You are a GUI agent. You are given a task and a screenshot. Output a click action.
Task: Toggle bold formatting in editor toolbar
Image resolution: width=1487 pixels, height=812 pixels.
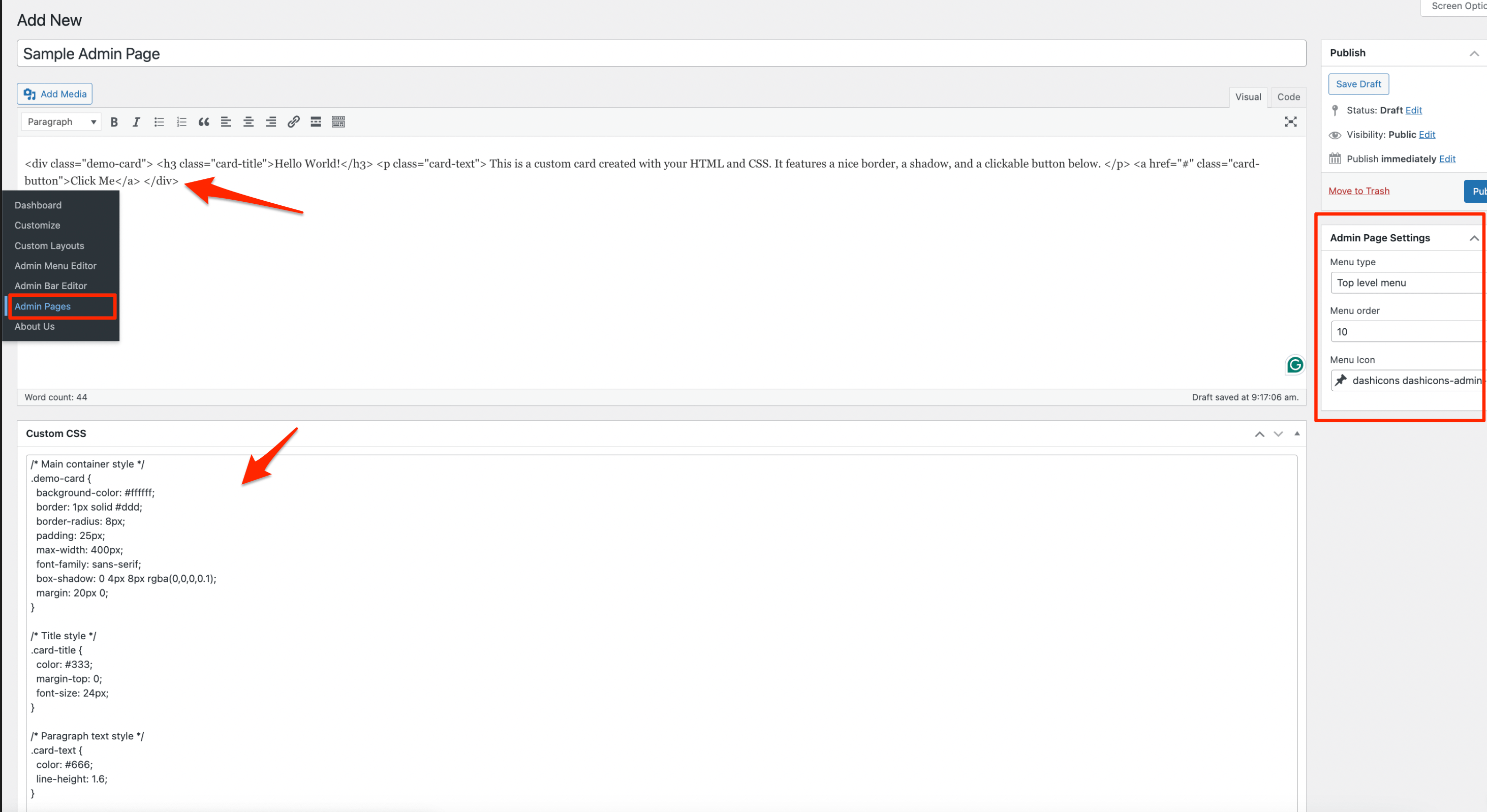pos(114,122)
